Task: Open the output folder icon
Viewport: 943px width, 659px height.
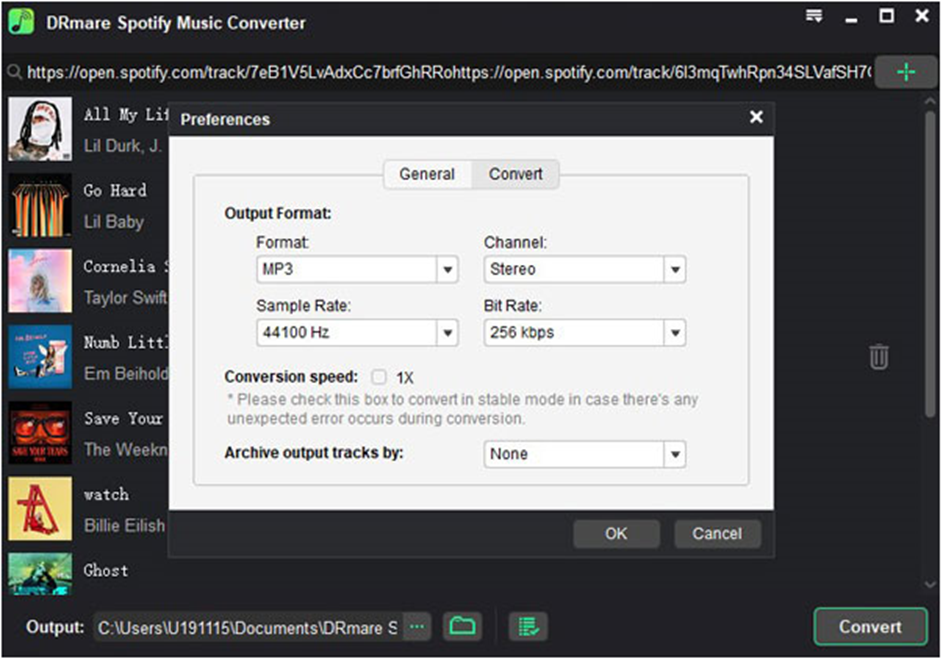Action: point(461,627)
